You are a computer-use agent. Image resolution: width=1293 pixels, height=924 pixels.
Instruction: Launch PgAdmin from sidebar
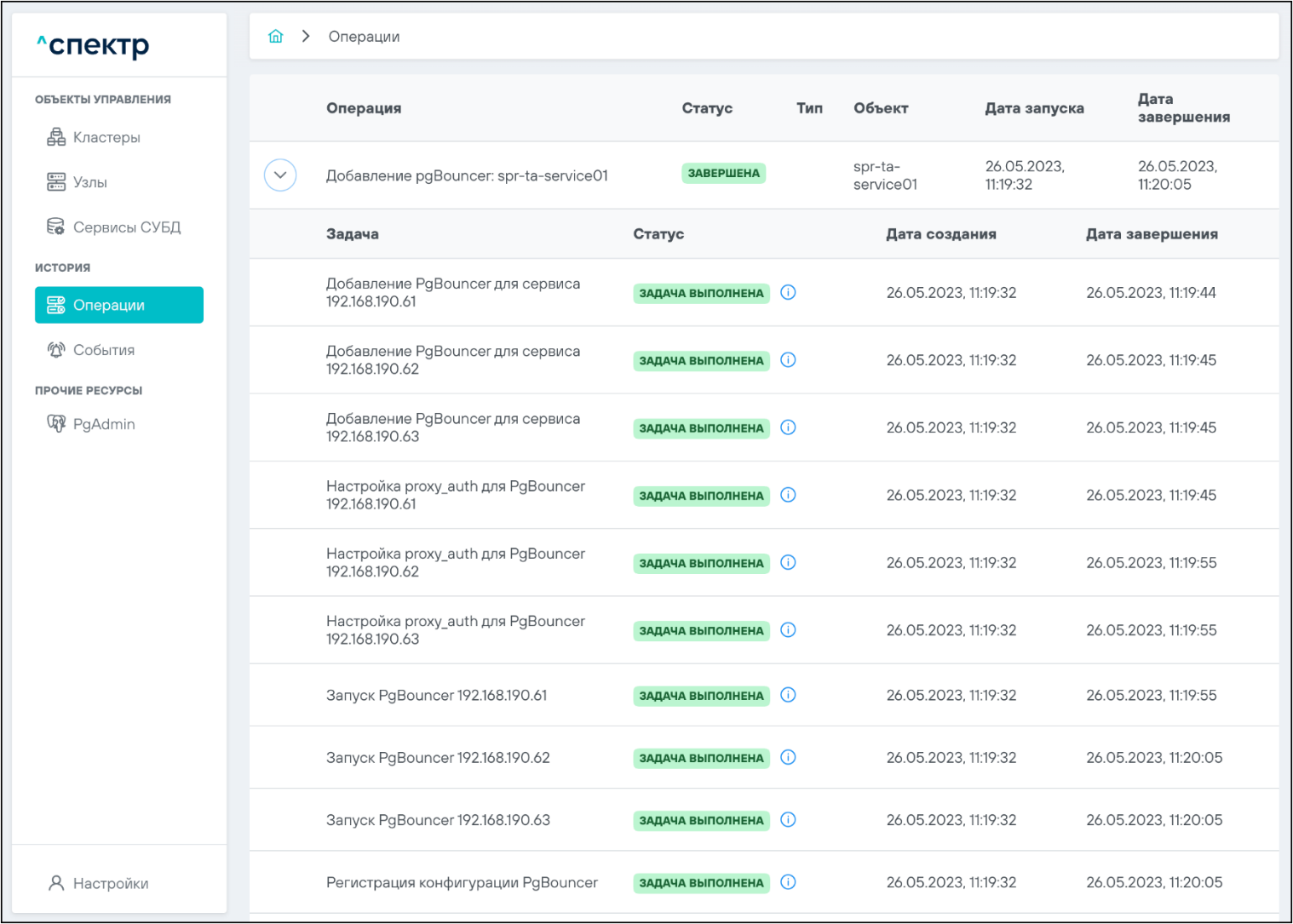click(103, 424)
